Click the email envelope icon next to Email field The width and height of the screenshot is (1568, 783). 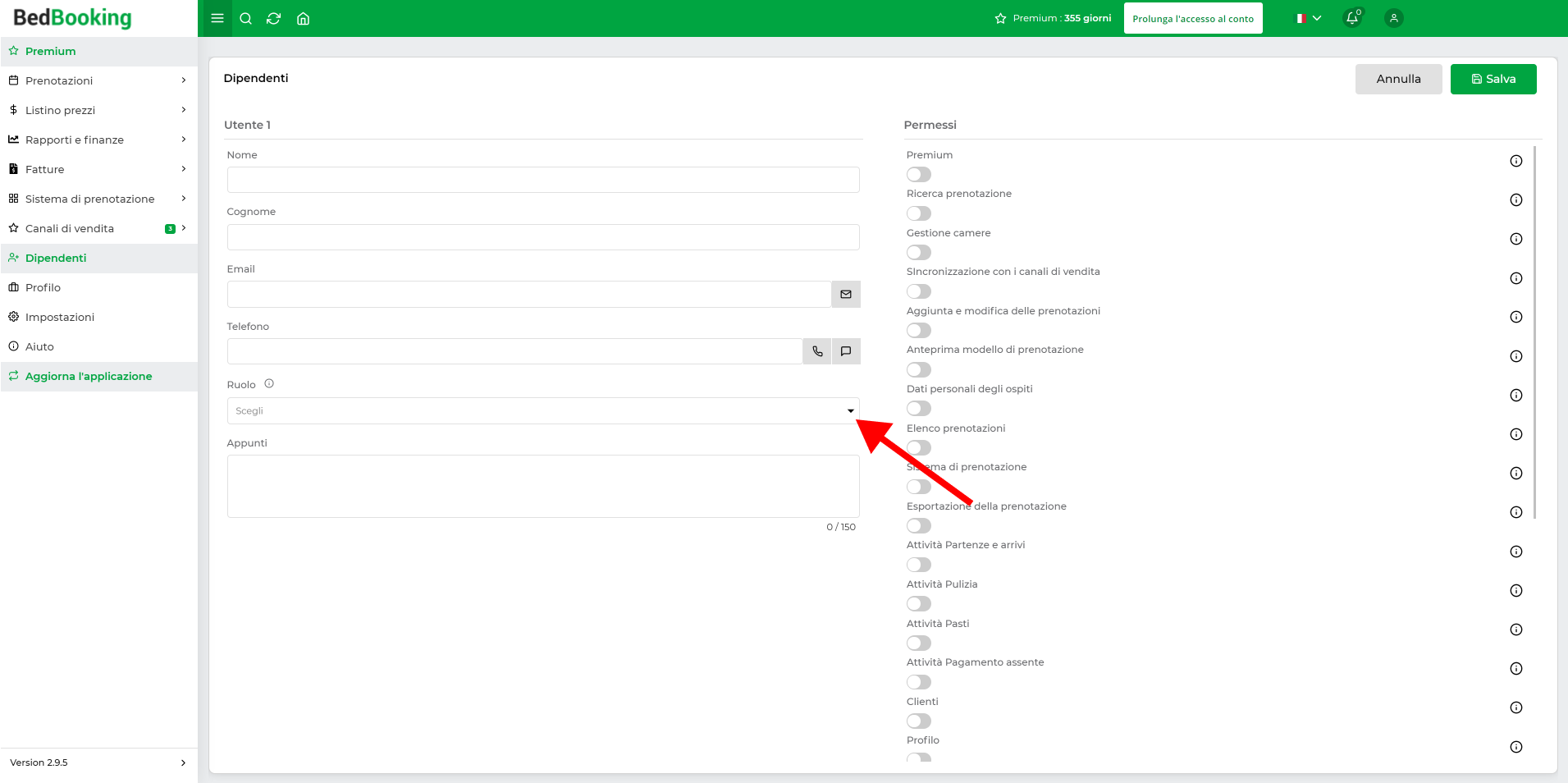tap(846, 294)
